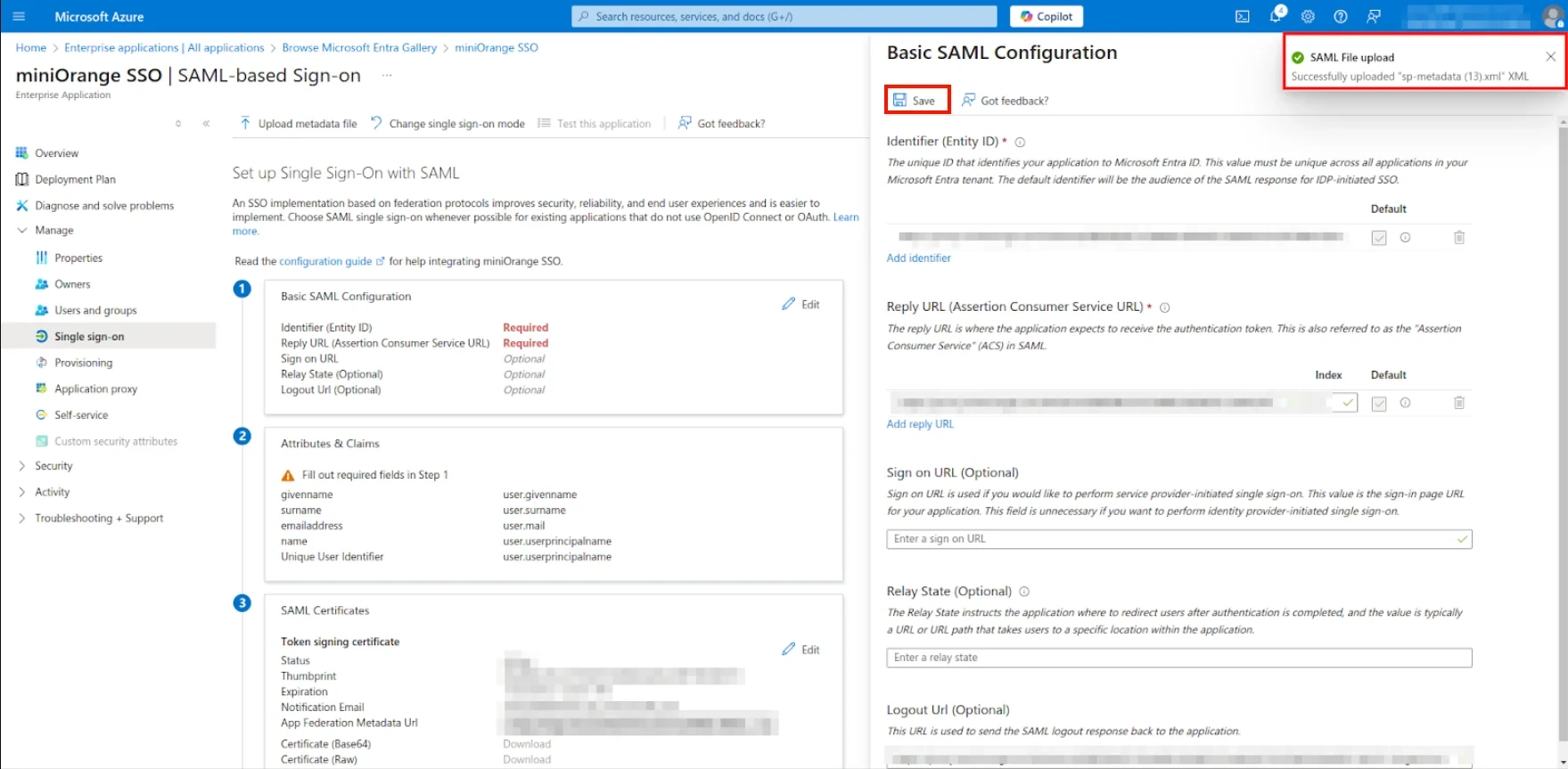Collapse the Manage section in sidebar

[x=22, y=230]
